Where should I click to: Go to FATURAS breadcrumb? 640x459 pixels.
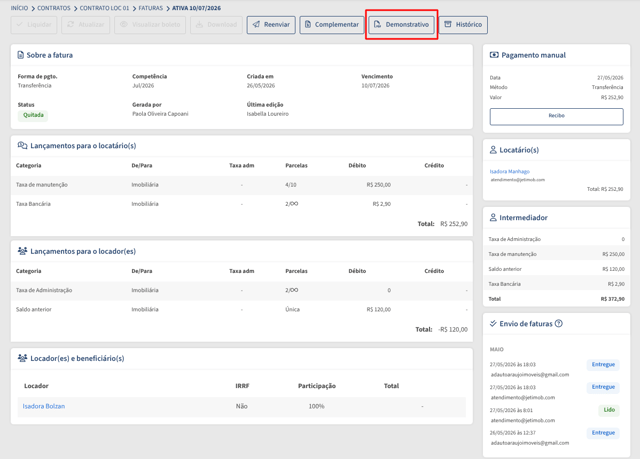151,8
